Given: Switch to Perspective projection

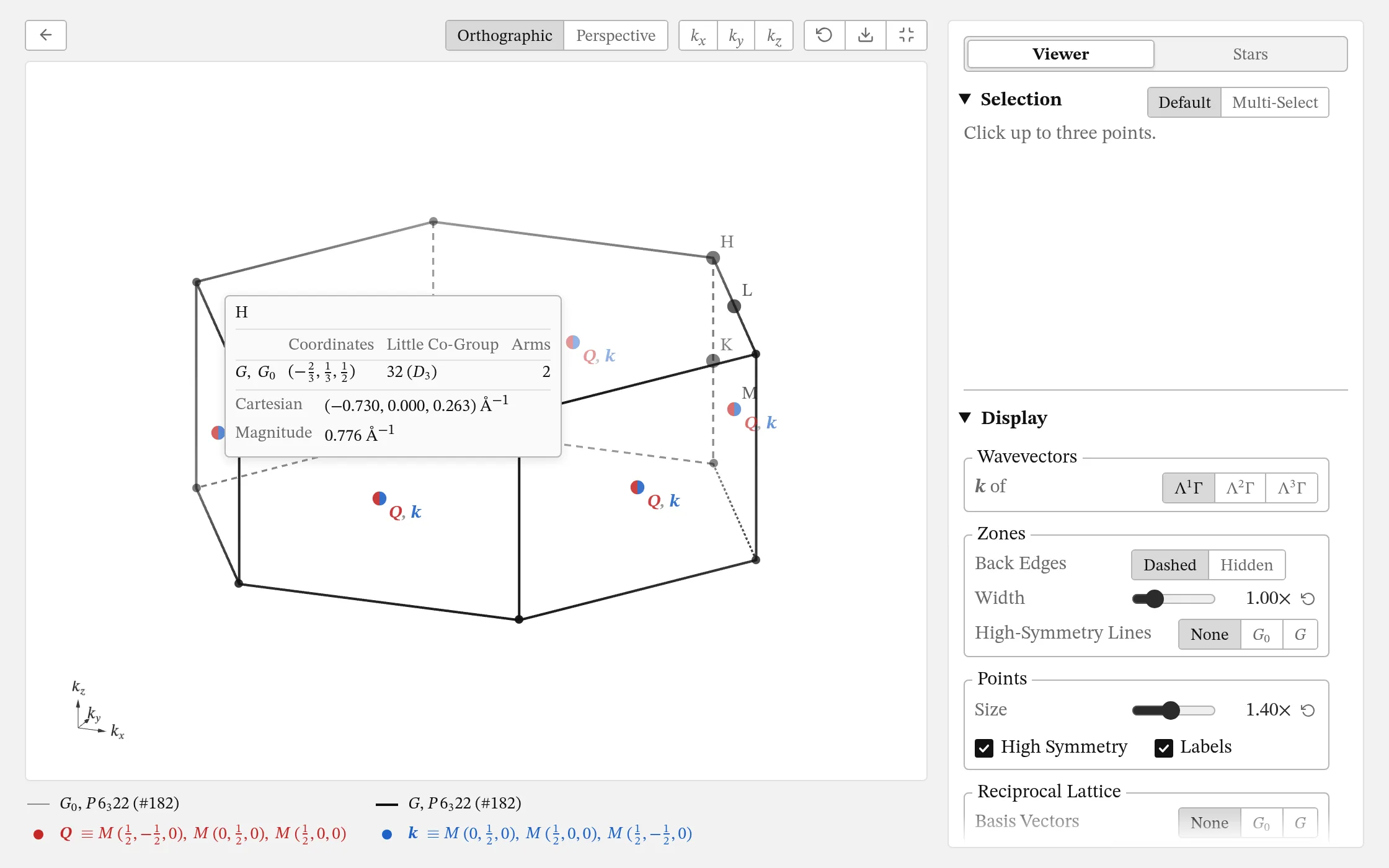Looking at the screenshot, I should pos(616,35).
